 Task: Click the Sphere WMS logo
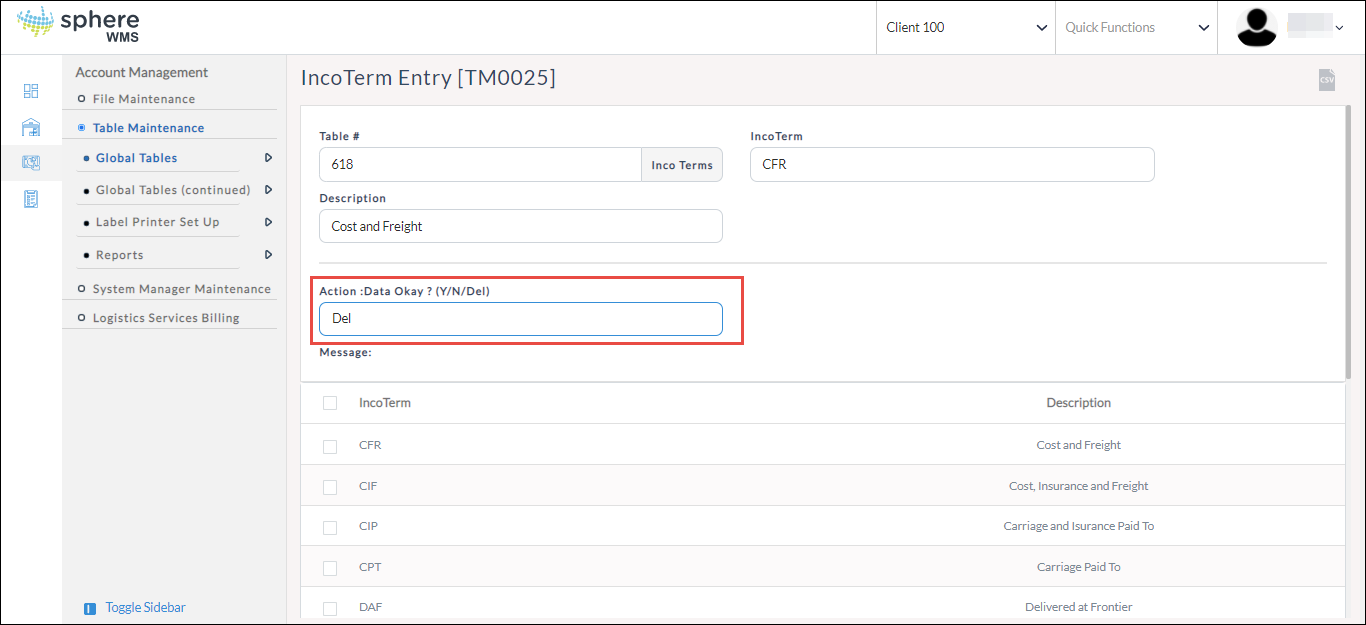click(x=78, y=27)
